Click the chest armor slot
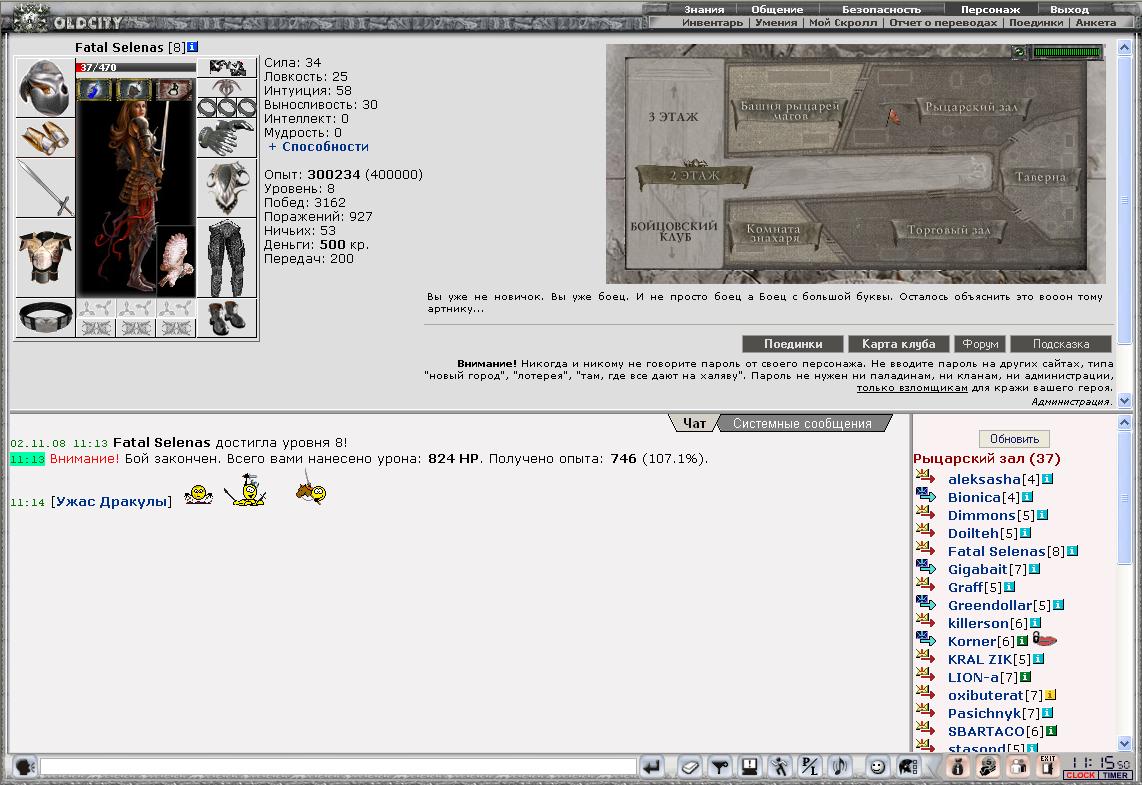The height and width of the screenshot is (785, 1142). [45, 257]
